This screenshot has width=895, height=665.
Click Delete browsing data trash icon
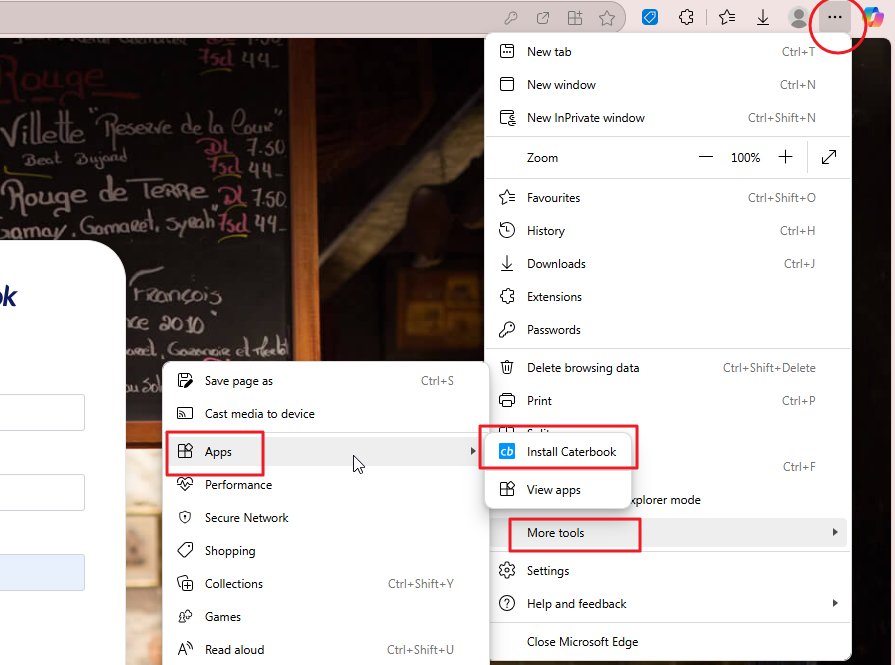pyautogui.click(x=507, y=368)
